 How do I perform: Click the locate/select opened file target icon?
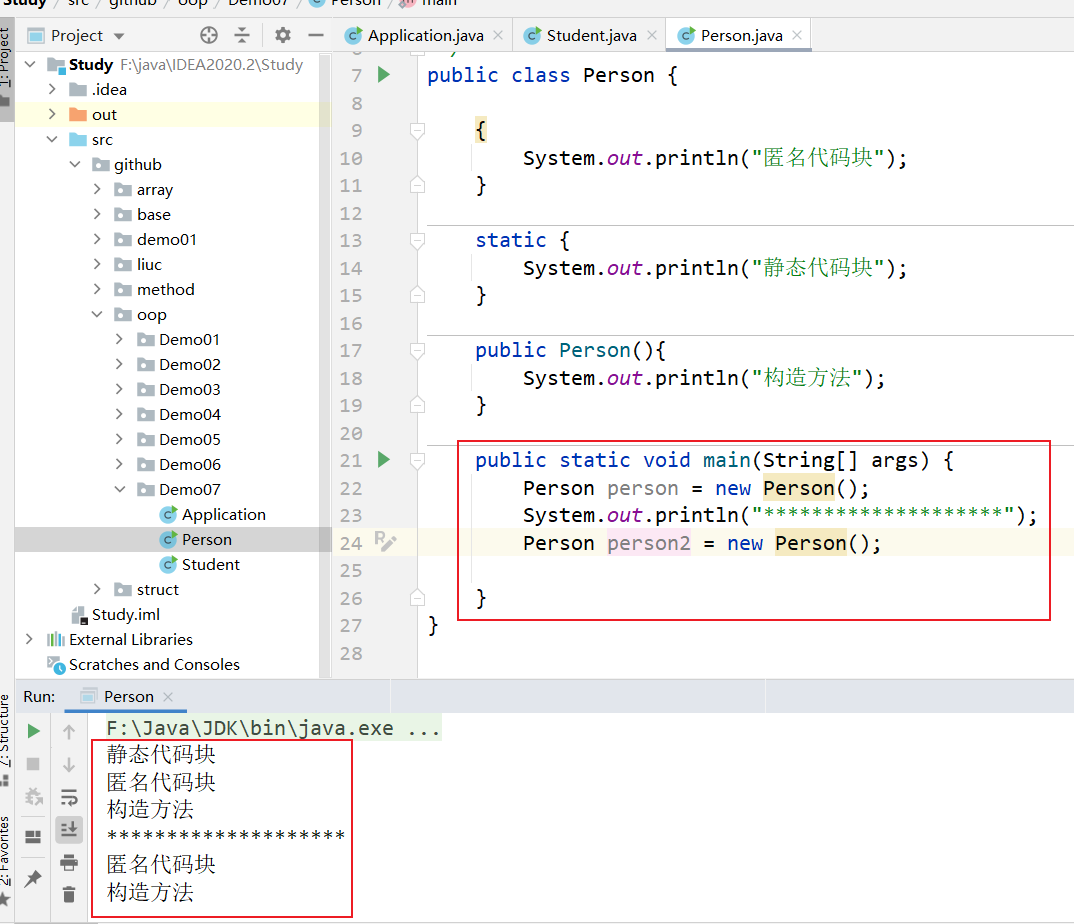point(209,35)
